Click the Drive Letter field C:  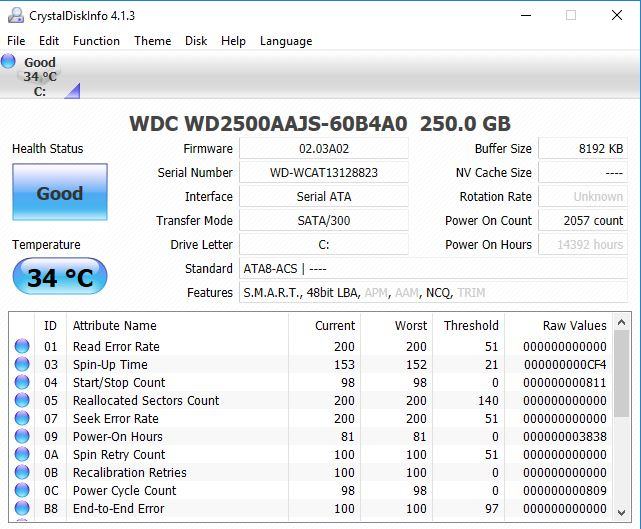324,245
